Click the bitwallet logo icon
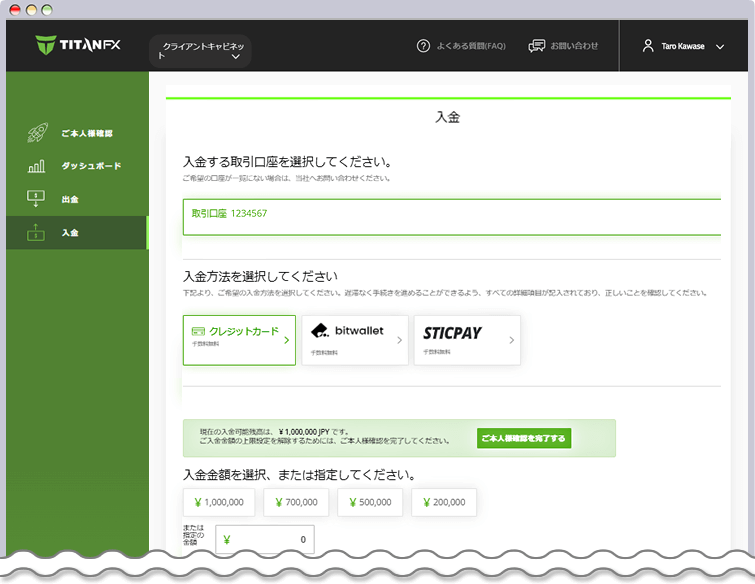Viewport: 755px width, 584px height. pyautogui.click(x=320, y=331)
